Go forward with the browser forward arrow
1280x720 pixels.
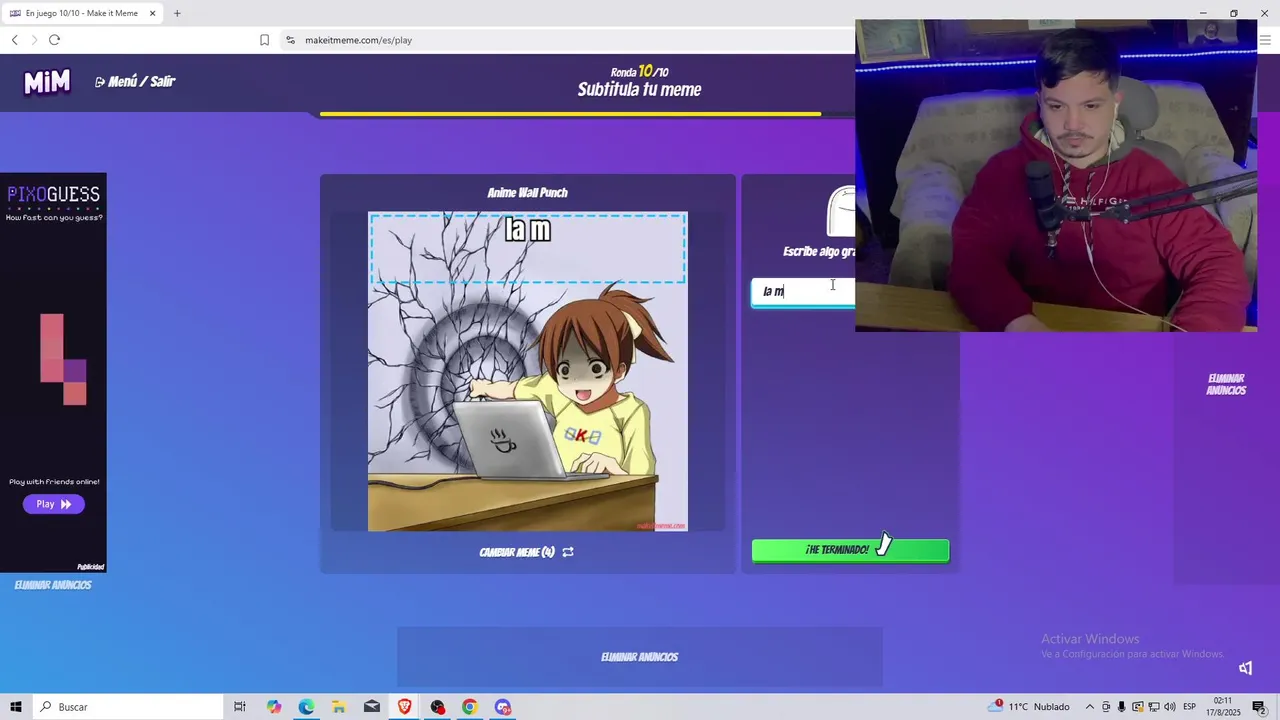coord(34,40)
